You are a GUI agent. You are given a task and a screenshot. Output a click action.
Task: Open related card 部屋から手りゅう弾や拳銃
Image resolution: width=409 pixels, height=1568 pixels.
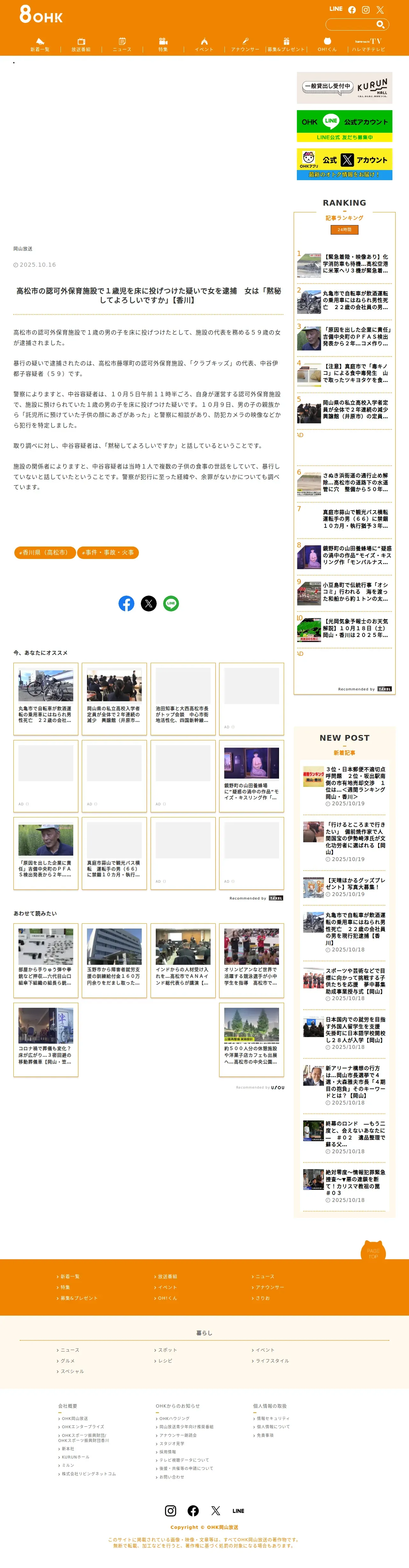click(46, 960)
